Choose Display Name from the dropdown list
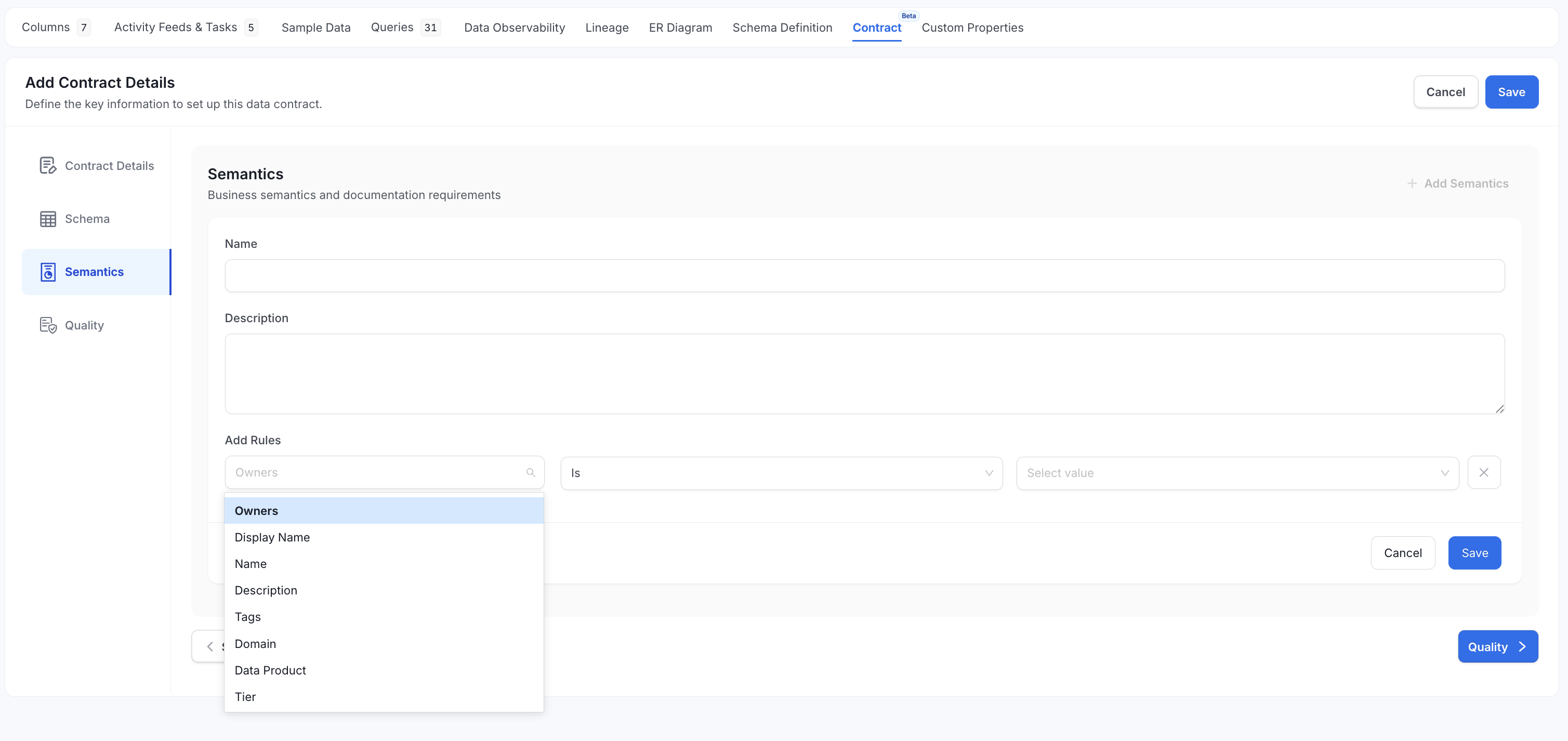 tap(384, 537)
